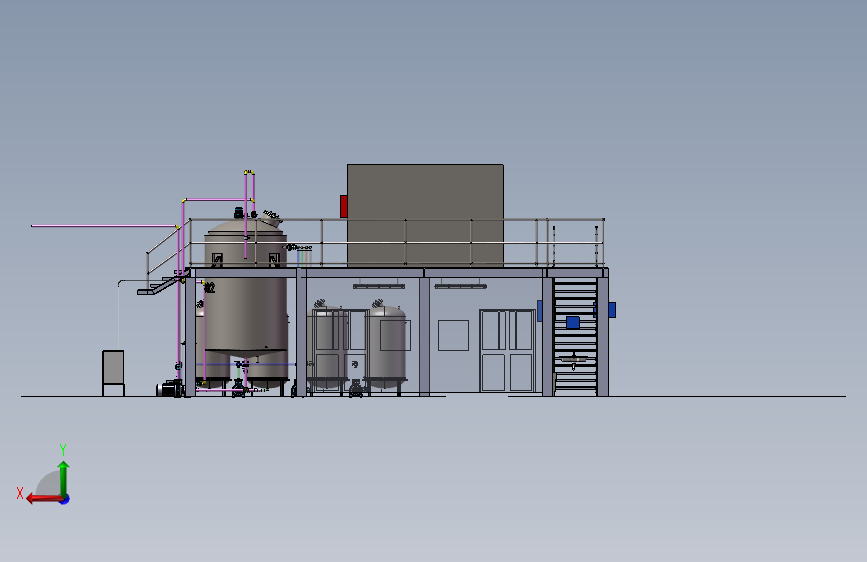Select the motor on top of large tank
The height and width of the screenshot is (562, 867).
(239, 212)
